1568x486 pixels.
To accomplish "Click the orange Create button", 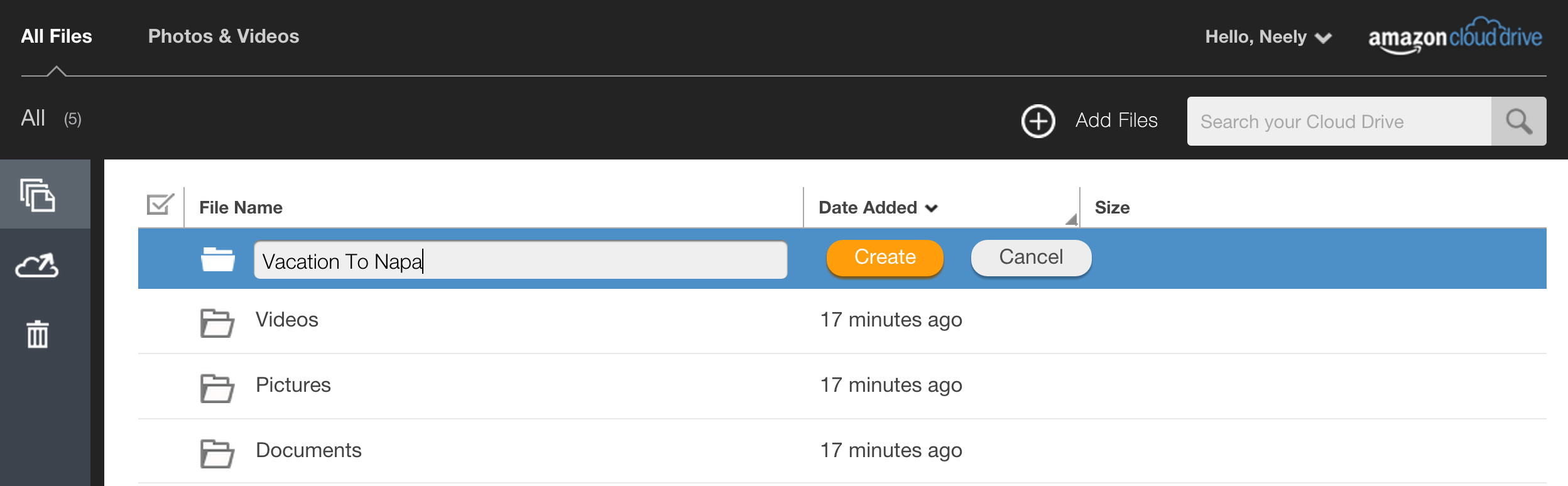I will click(885, 257).
